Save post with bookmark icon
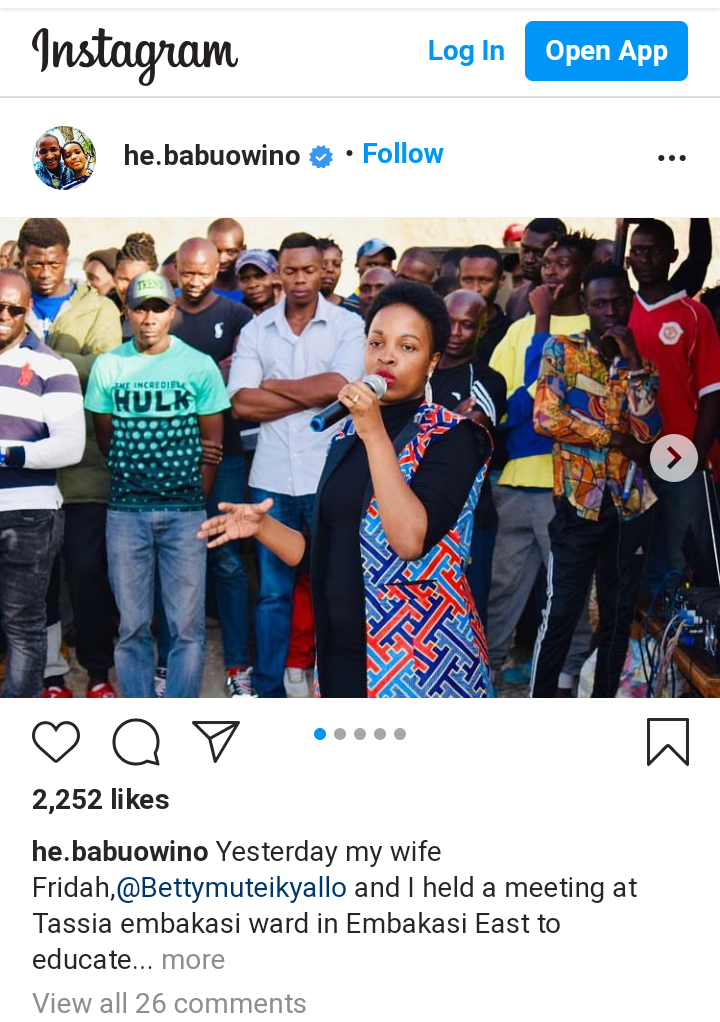720x1022 pixels. click(668, 742)
